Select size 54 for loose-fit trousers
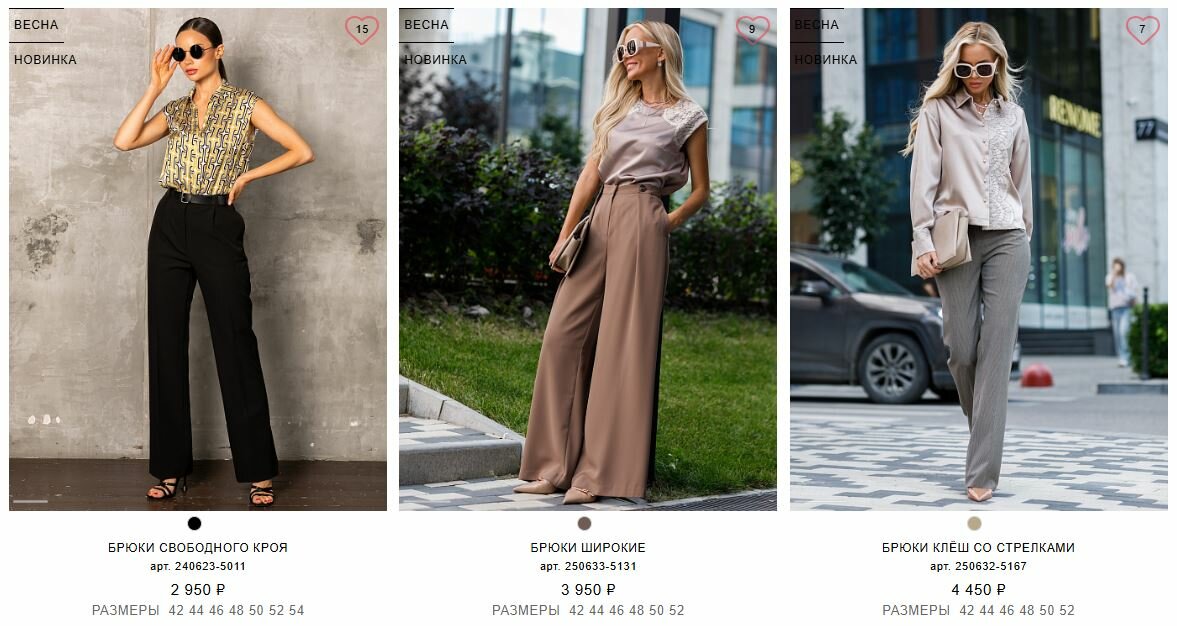Image resolution: width=1177 pixels, height=626 pixels. (x=297, y=610)
